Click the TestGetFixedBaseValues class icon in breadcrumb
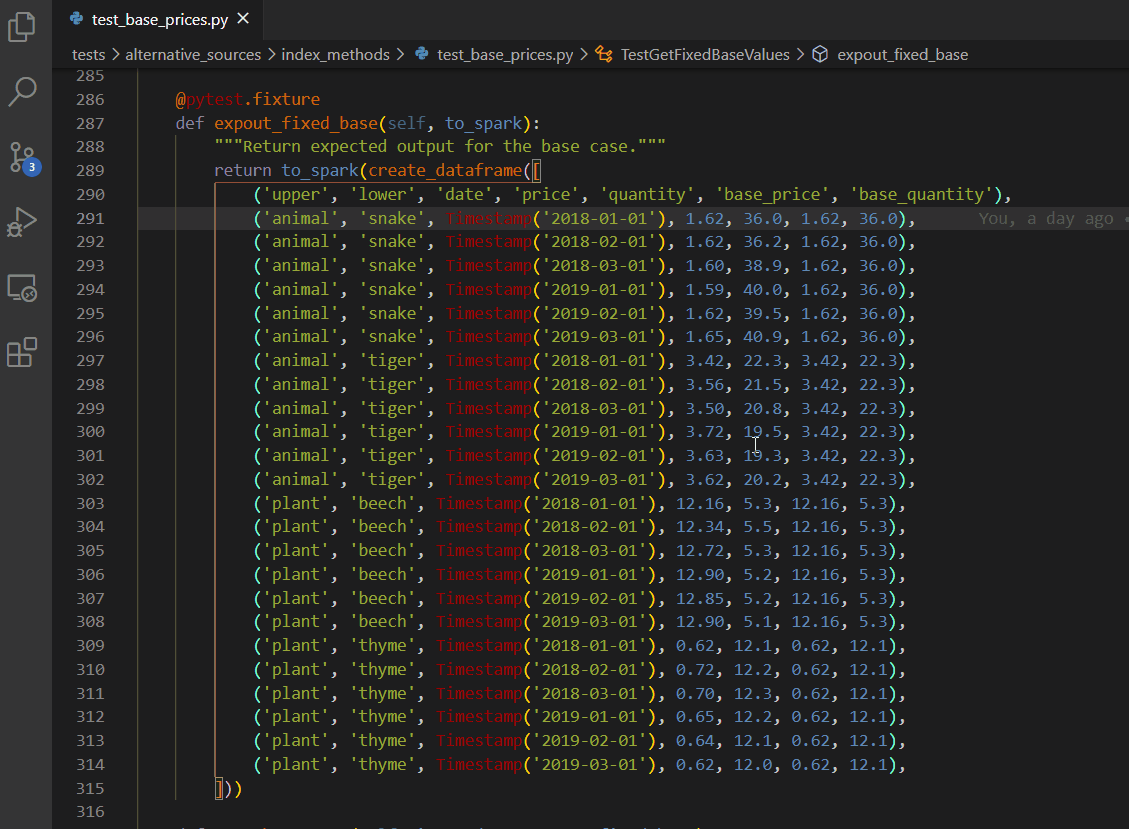This screenshot has height=829, width=1129. point(604,54)
